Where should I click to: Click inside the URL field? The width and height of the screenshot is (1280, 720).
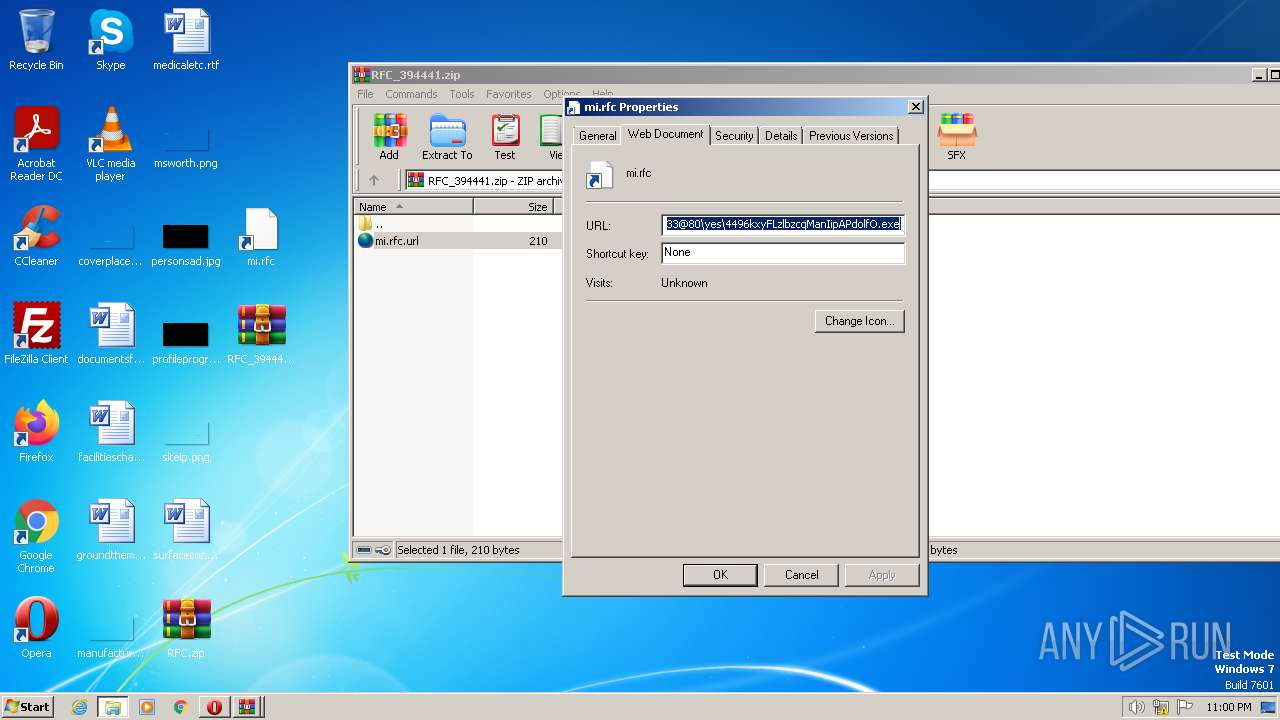[x=783, y=225]
